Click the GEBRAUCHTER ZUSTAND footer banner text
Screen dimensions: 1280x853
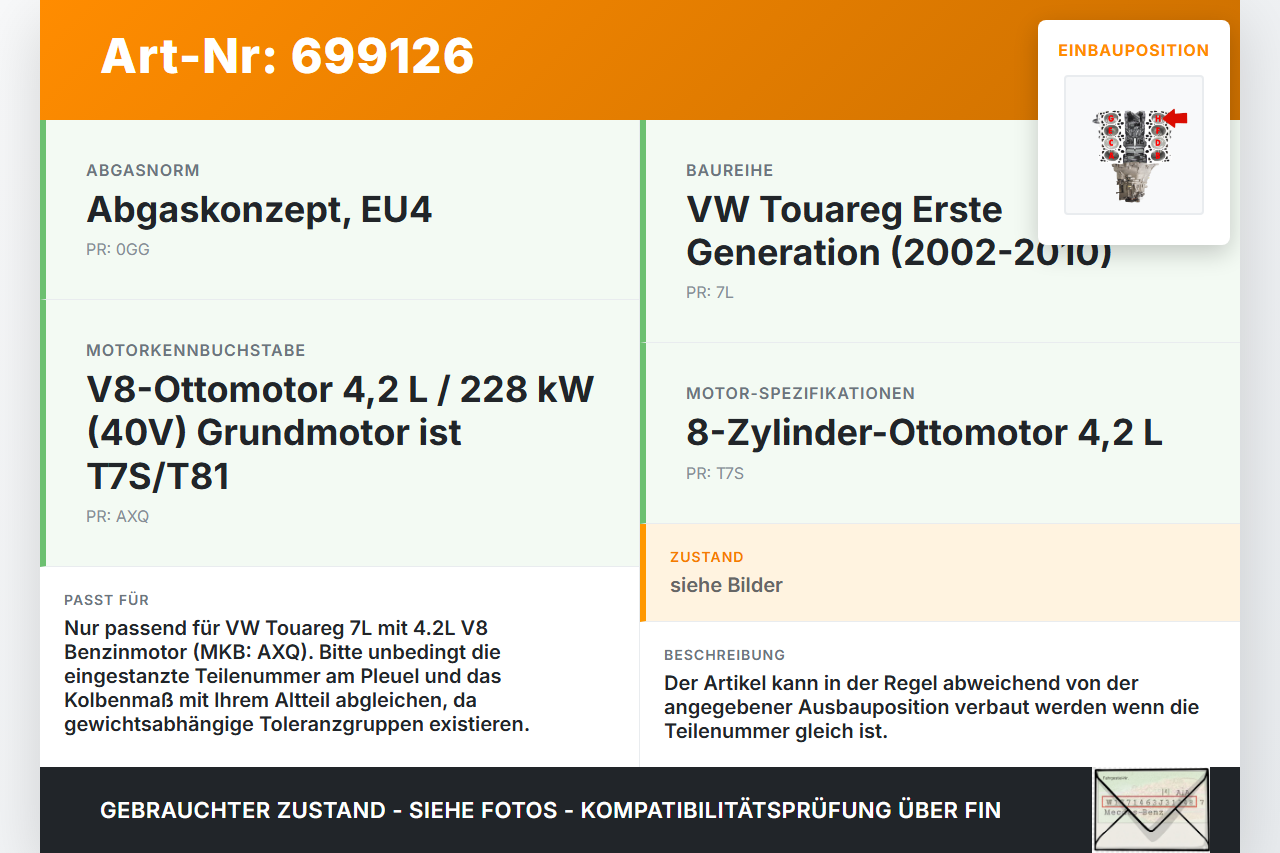click(550, 810)
